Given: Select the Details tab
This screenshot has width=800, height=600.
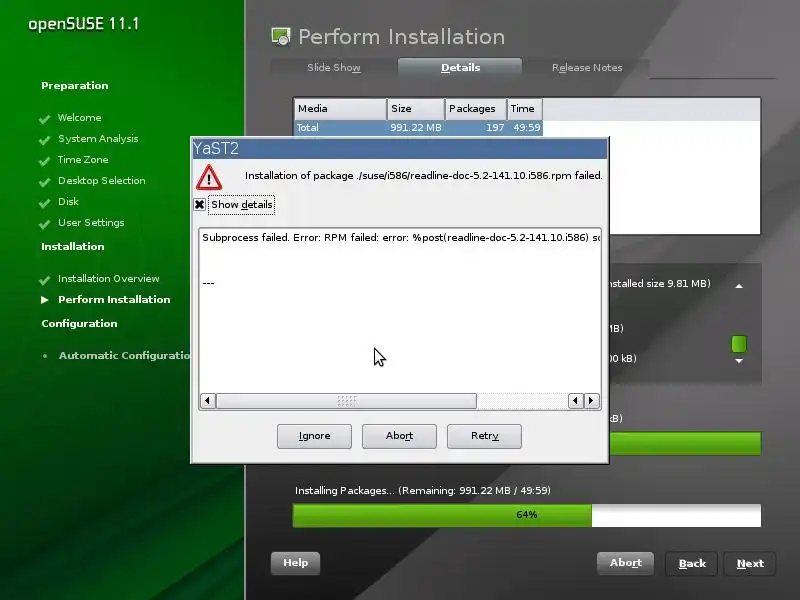Looking at the screenshot, I should coord(460,67).
